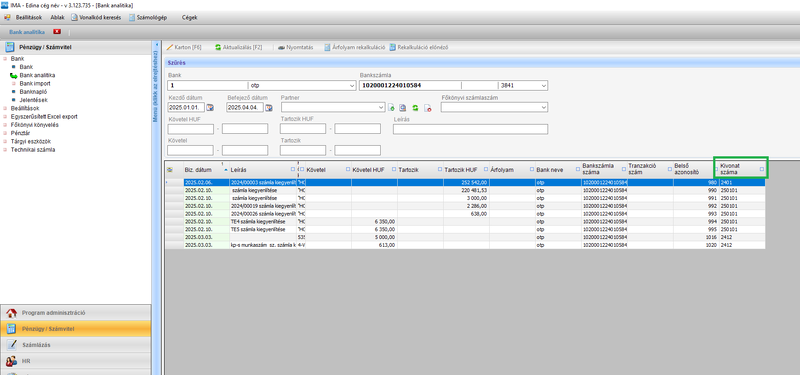Click filter square in Kivonat száma header
Screen dimensions: 800x375
[x=762, y=169]
